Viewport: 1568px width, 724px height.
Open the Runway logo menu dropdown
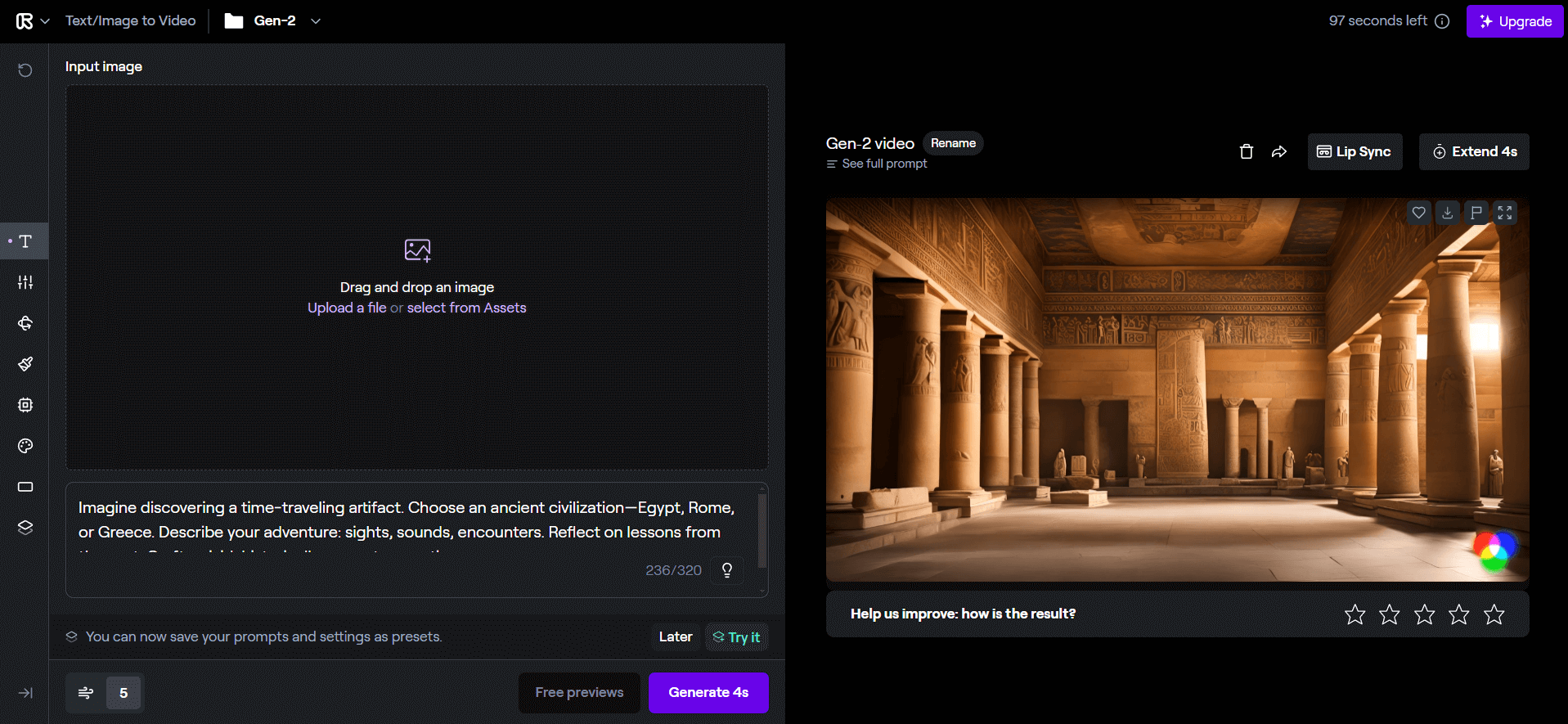click(33, 21)
